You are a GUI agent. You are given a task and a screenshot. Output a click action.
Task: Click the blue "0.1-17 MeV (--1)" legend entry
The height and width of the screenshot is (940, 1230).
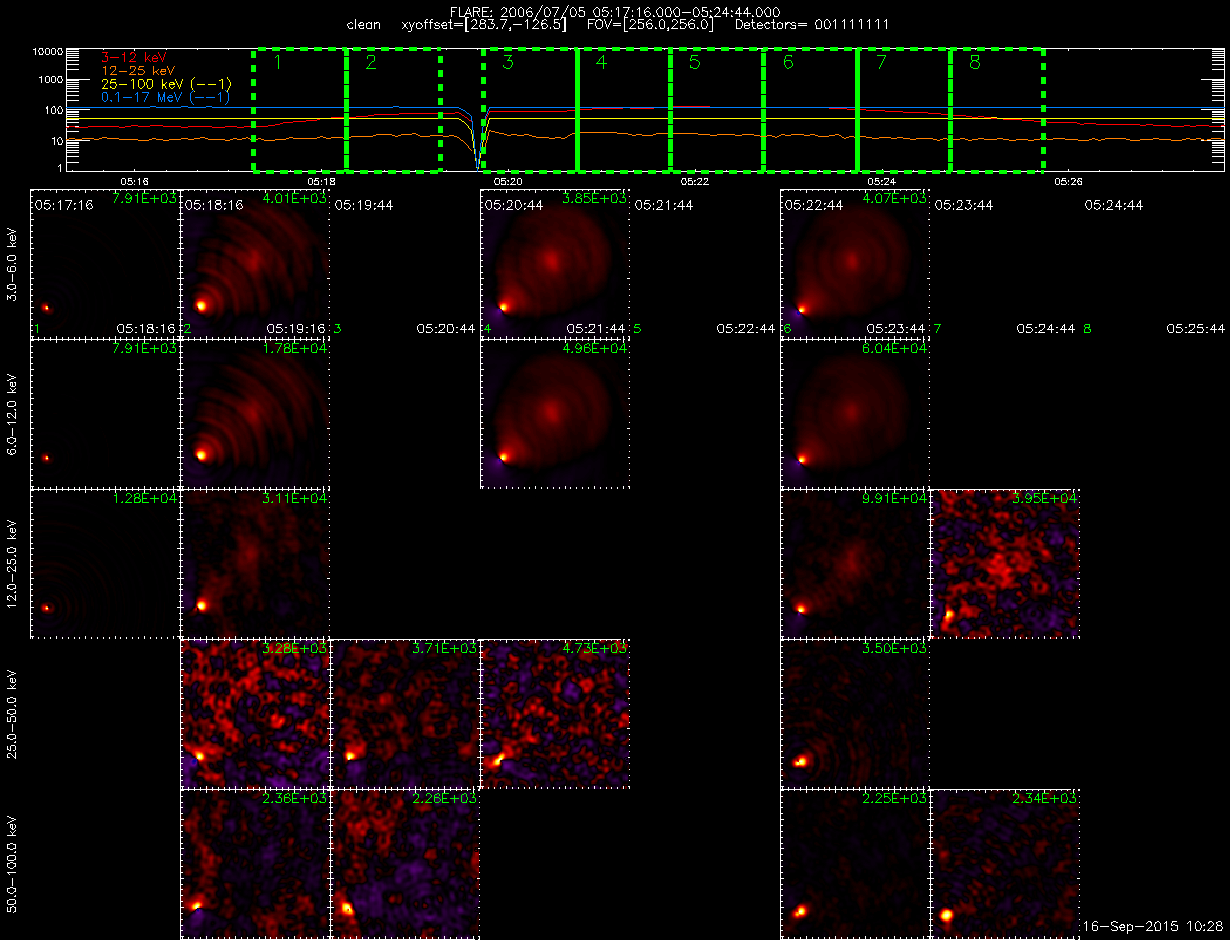point(166,97)
